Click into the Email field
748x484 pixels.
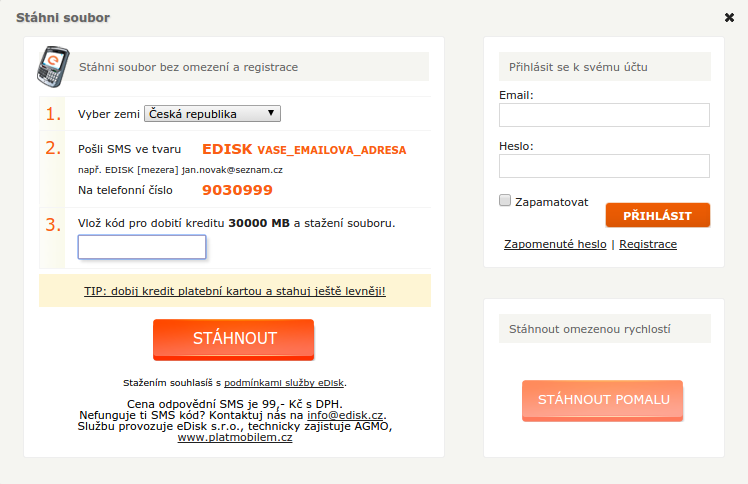[604, 115]
